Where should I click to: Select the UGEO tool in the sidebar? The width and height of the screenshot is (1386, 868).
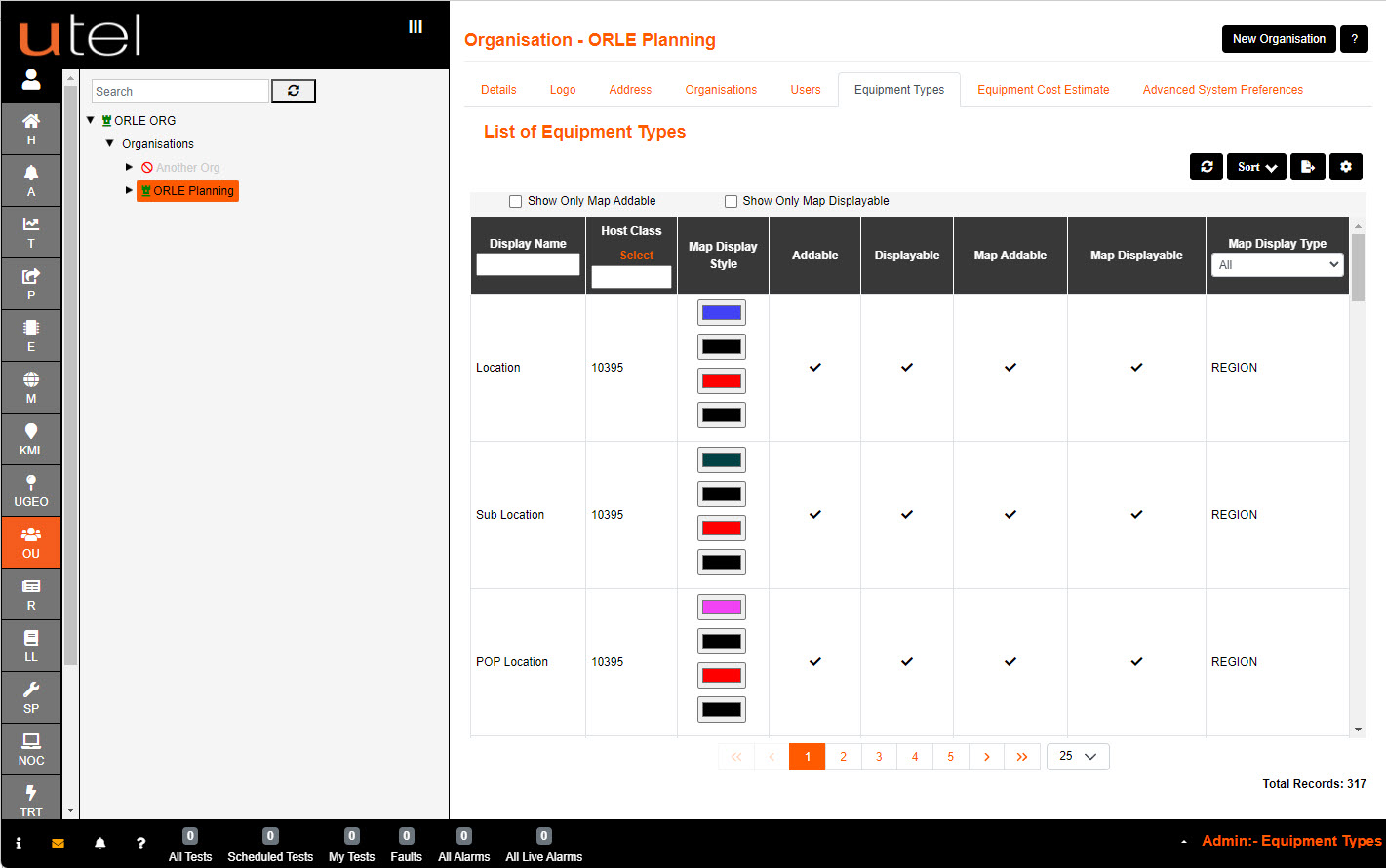31,491
